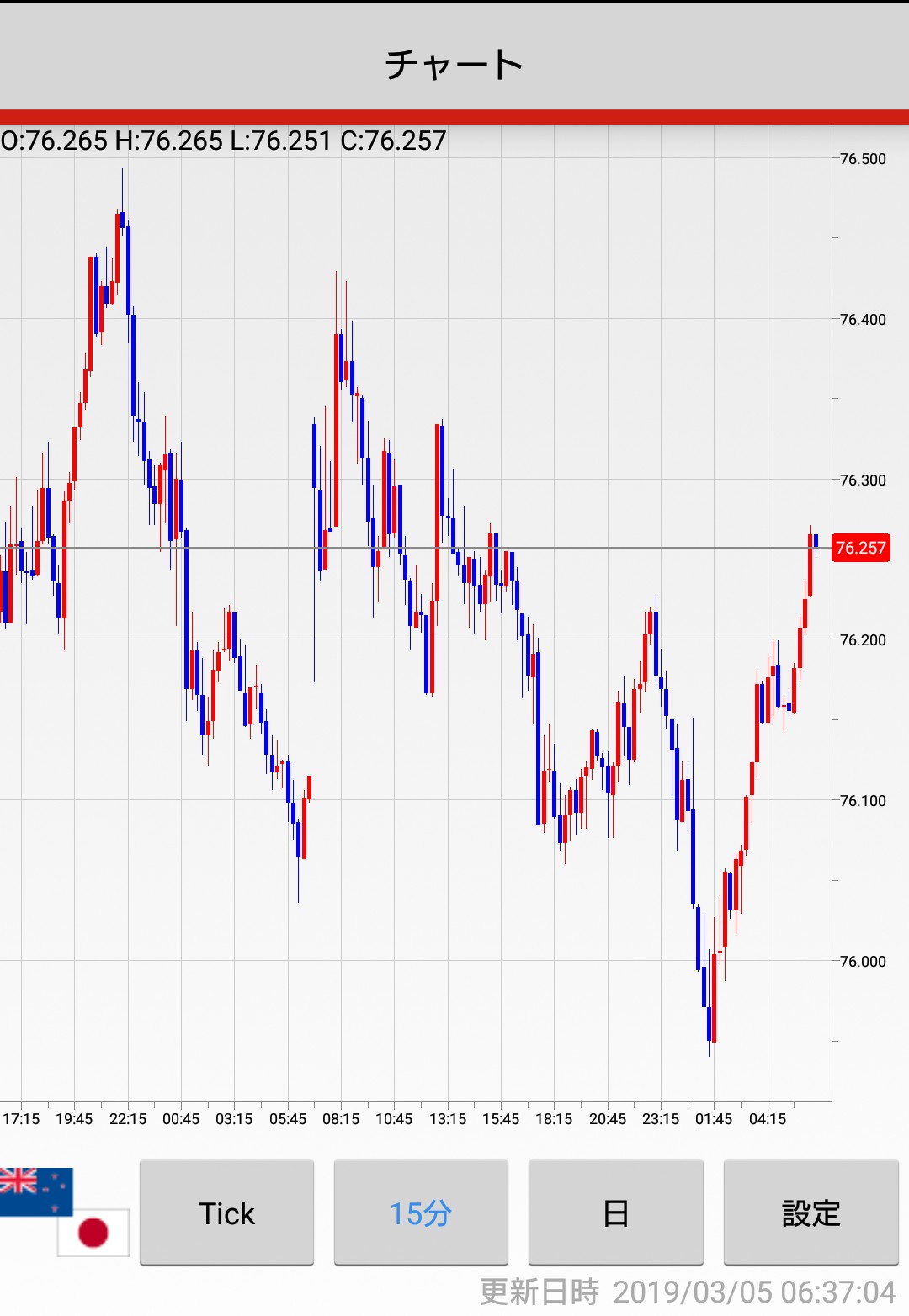
Task: Tap the Japan flag icon
Action: click(x=93, y=1233)
